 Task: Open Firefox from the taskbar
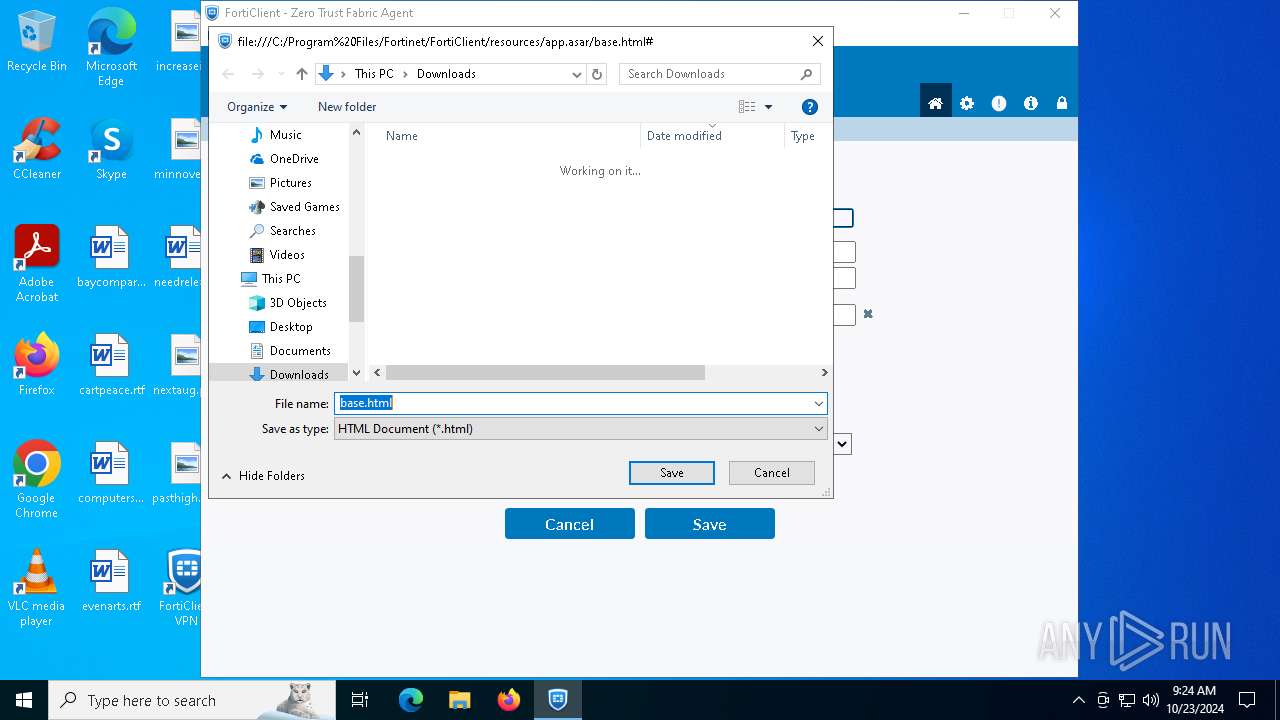click(509, 700)
